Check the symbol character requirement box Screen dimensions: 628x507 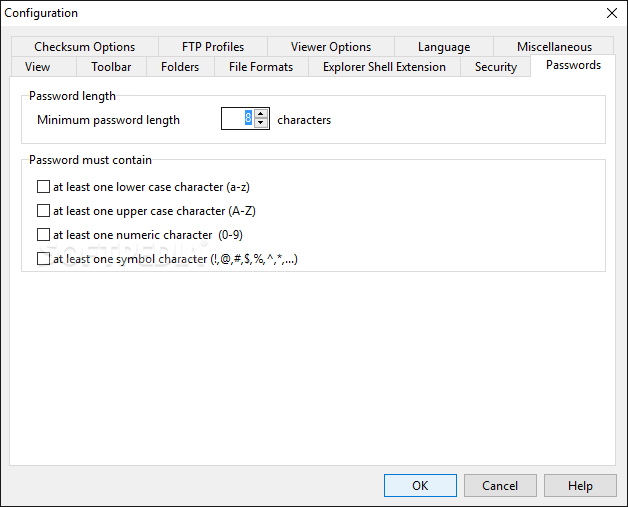pos(43,259)
